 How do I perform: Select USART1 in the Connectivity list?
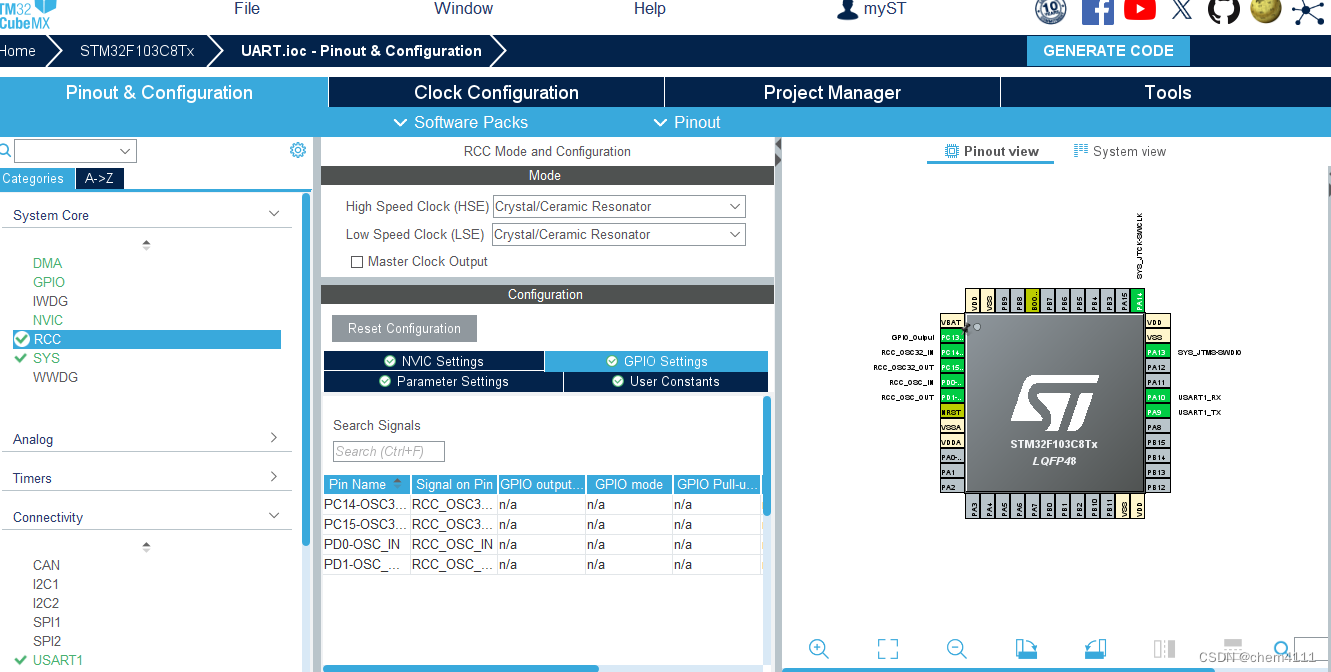click(x=57, y=660)
